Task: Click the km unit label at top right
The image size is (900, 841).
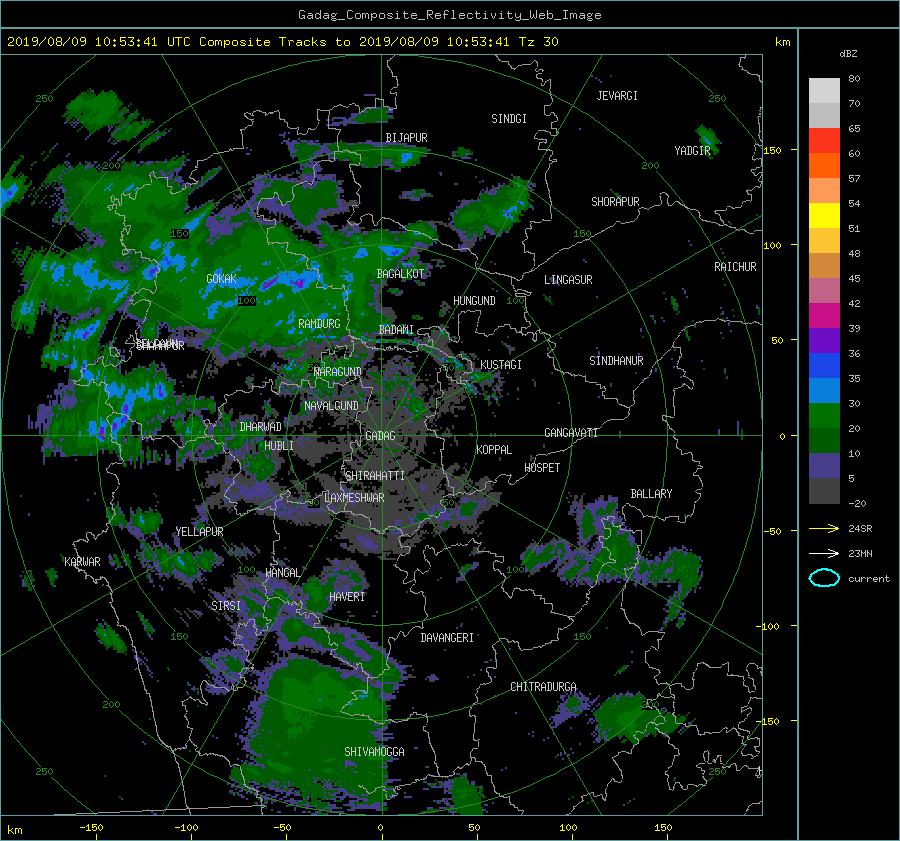Action: pyautogui.click(x=782, y=42)
